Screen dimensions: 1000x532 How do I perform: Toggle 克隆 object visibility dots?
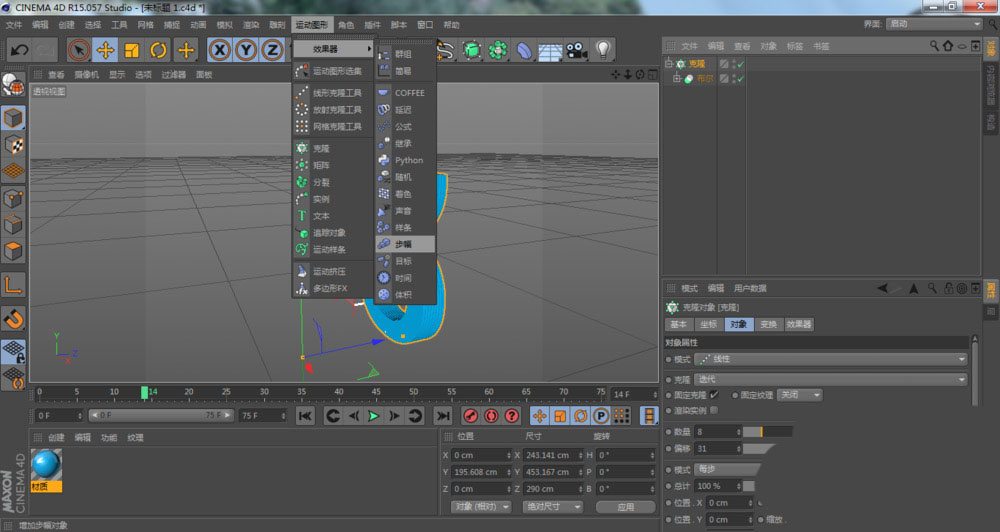click(734, 64)
